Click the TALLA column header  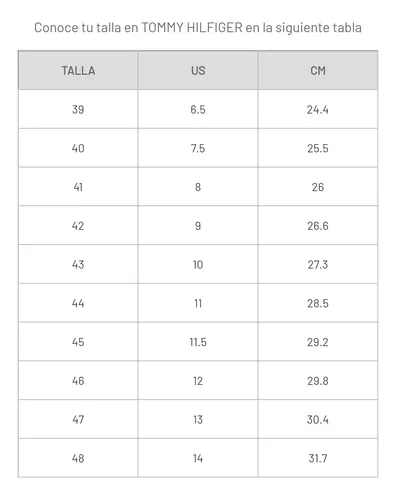pyautogui.click(x=78, y=70)
